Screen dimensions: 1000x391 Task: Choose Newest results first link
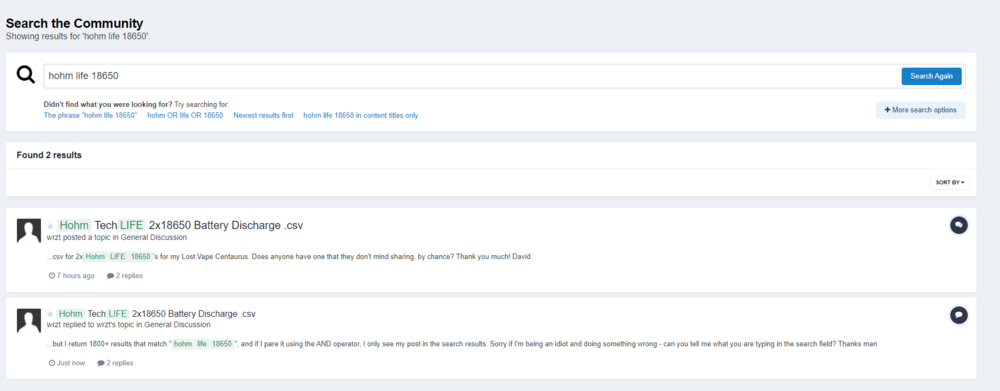263,115
